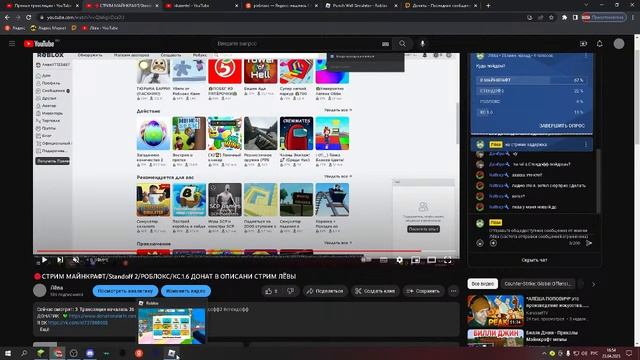Dislike the stream with thumbs down
This screenshot has height=360, width=640.
(291, 291)
